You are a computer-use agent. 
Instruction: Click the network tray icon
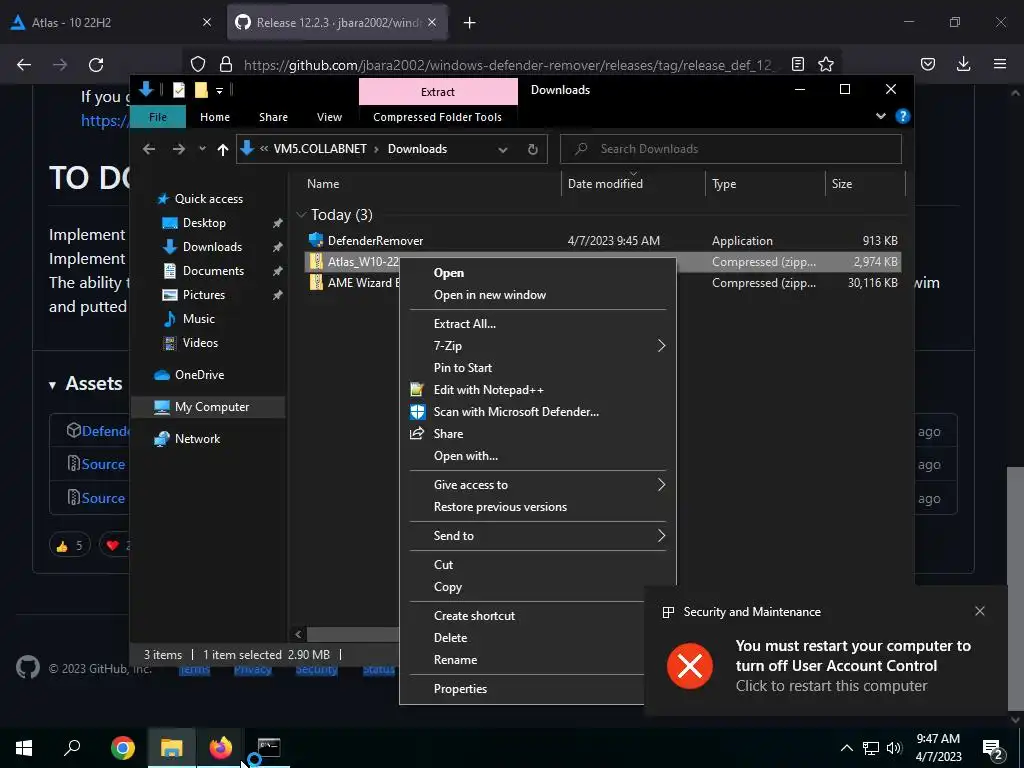[x=871, y=748]
